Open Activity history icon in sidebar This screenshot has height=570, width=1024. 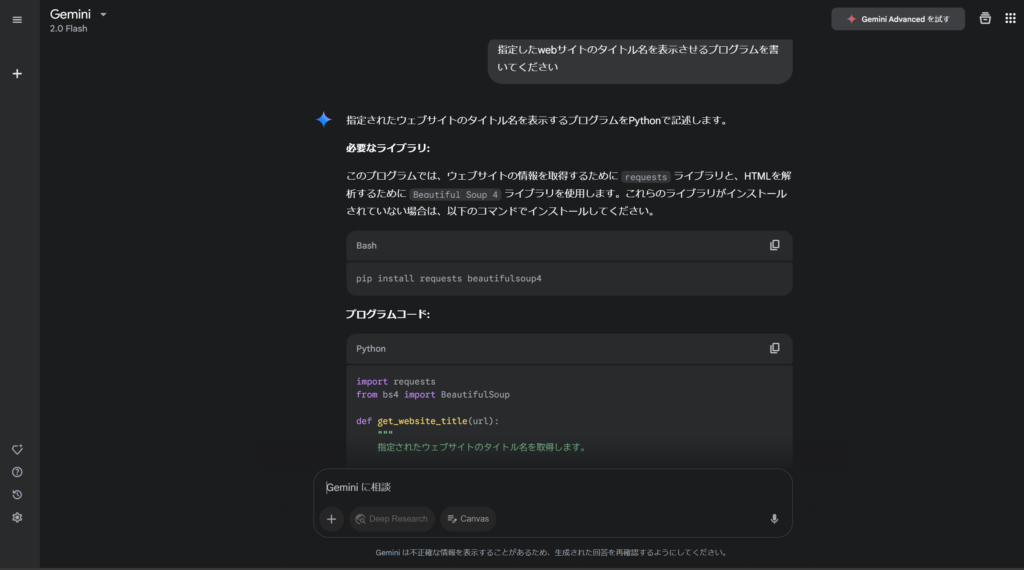[x=17, y=495]
